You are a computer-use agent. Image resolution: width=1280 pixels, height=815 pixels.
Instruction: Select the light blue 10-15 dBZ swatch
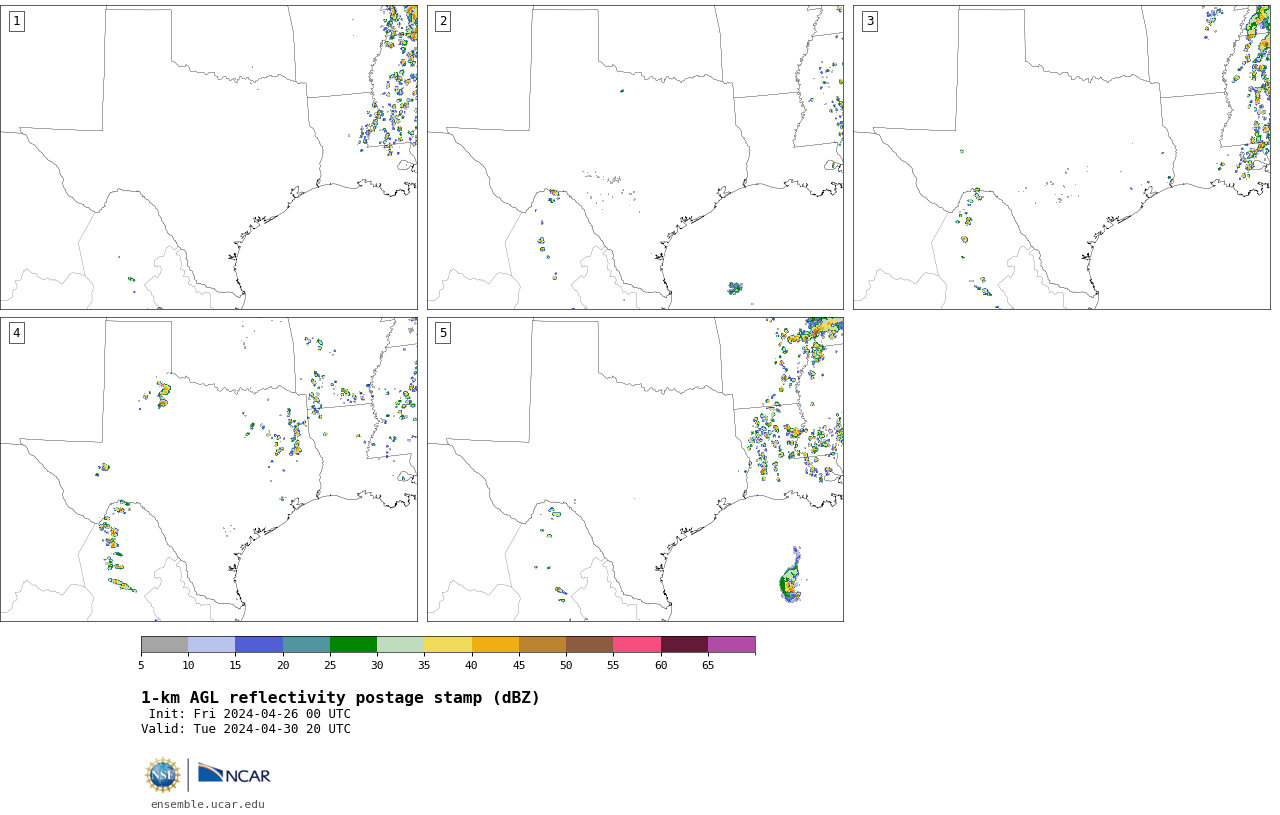(x=212, y=645)
